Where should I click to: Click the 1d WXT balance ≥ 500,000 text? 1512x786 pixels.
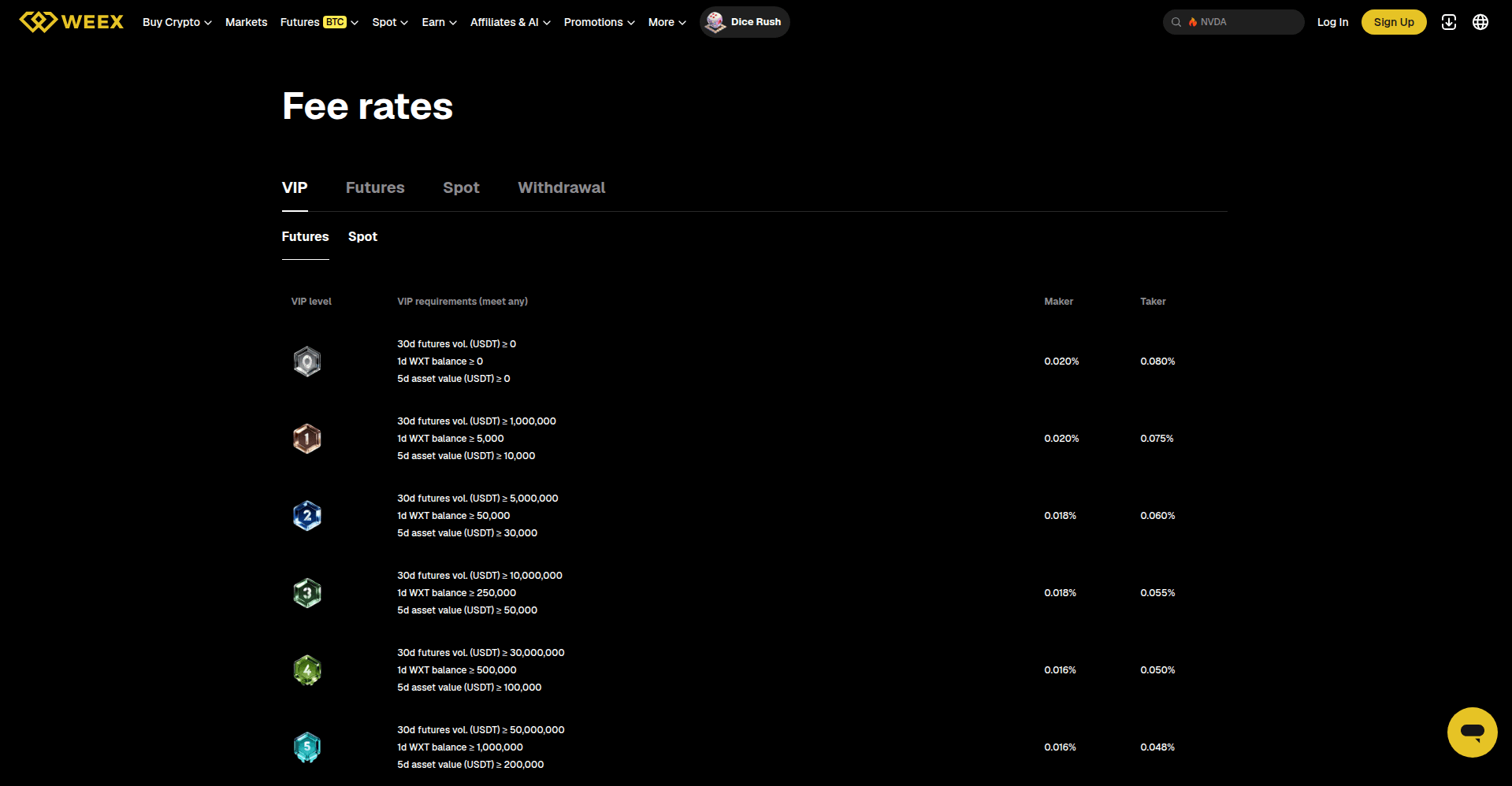click(x=457, y=670)
